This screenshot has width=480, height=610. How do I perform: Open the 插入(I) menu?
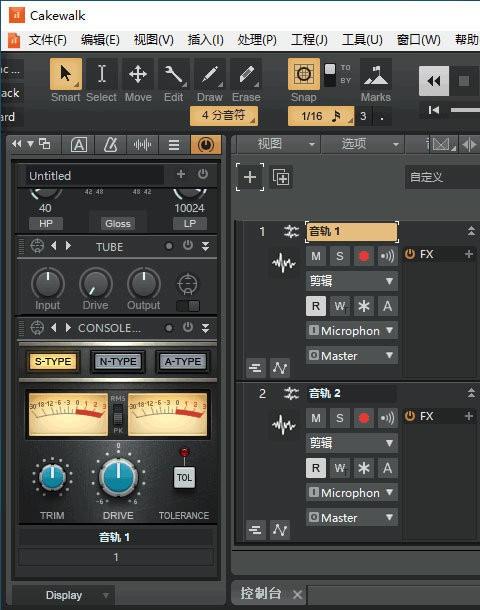[206, 40]
